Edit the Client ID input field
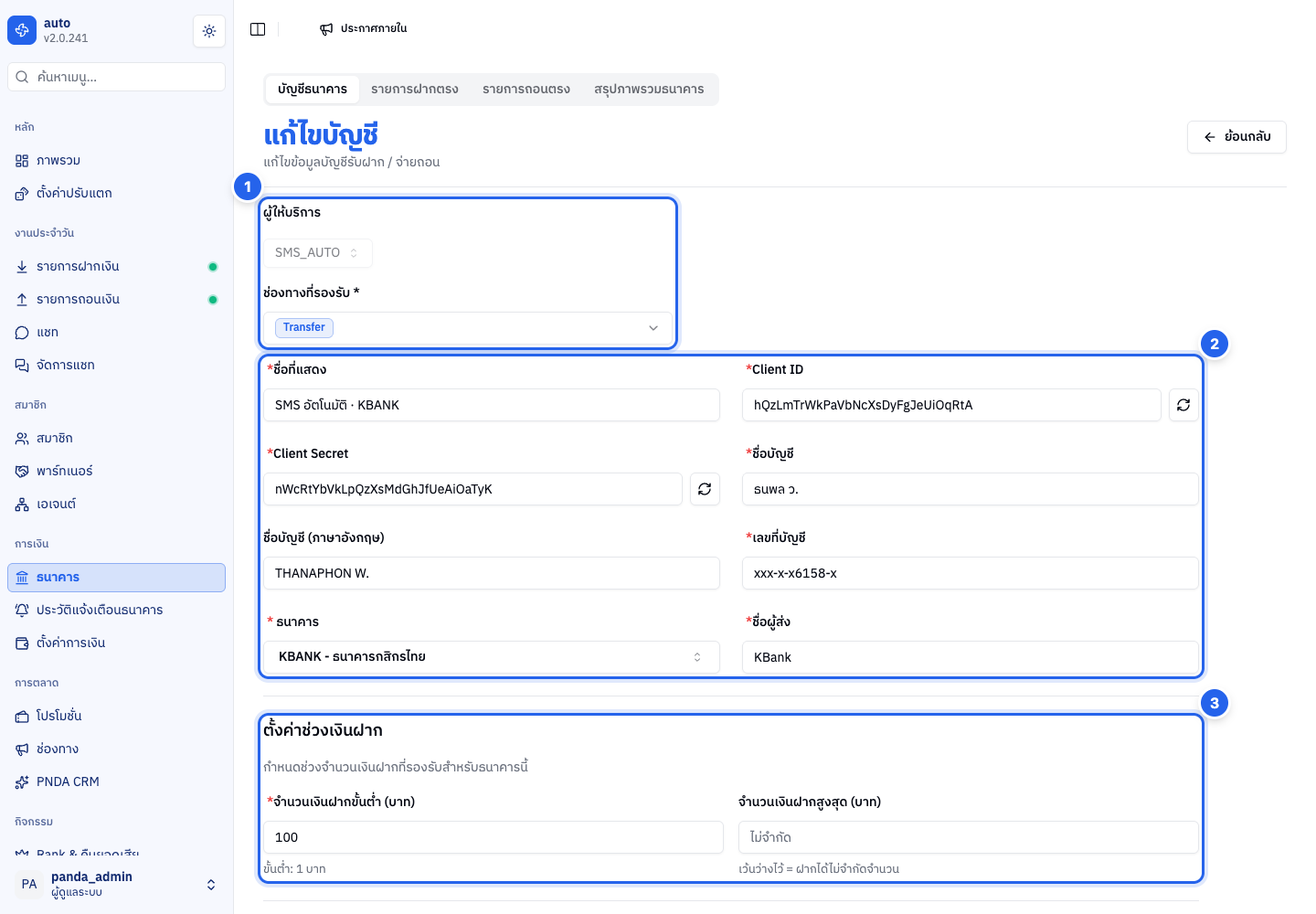This screenshot has height=914, width=1316. pyautogui.click(x=951, y=405)
